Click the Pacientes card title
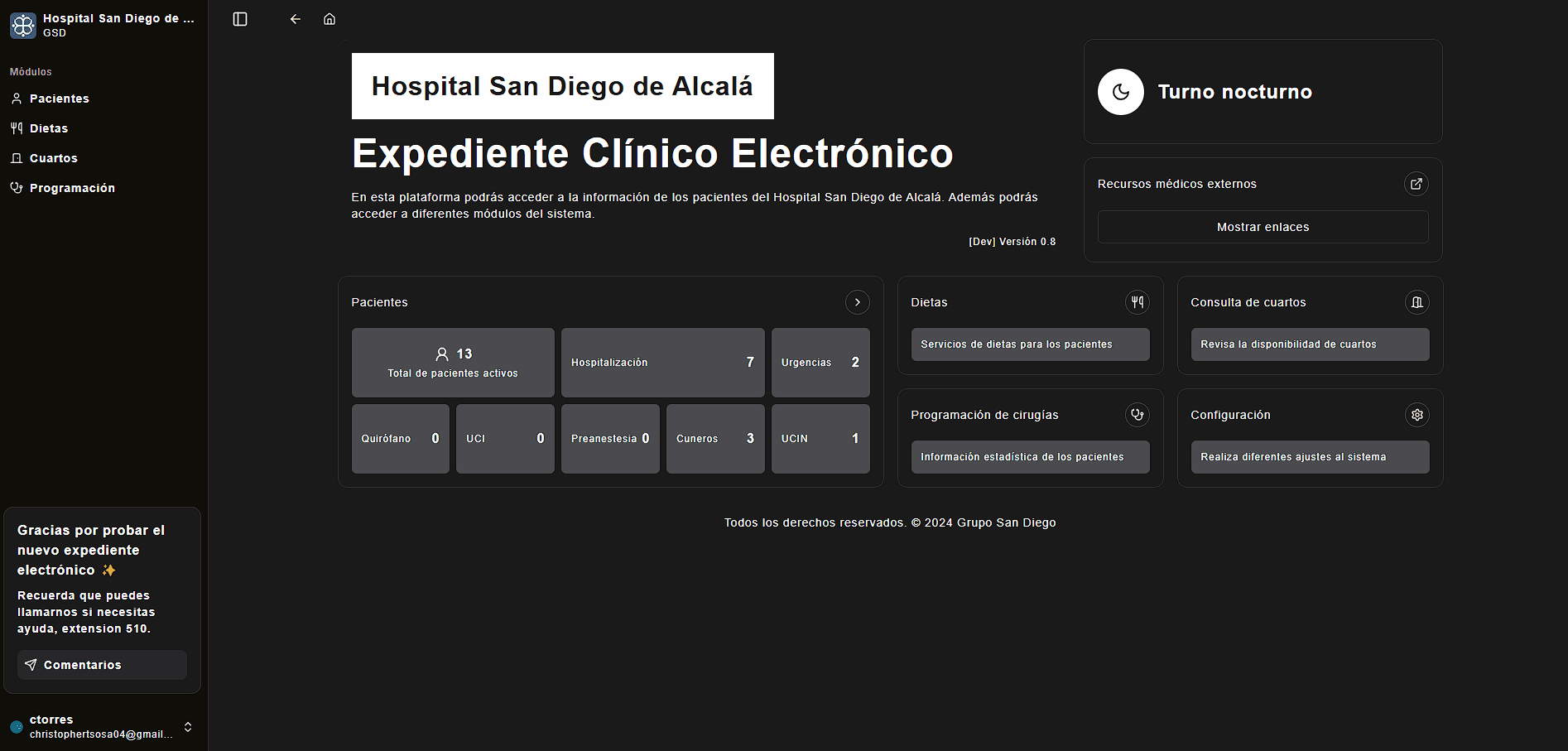Image resolution: width=1568 pixels, height=751 pixels. [x=379, y=302]
